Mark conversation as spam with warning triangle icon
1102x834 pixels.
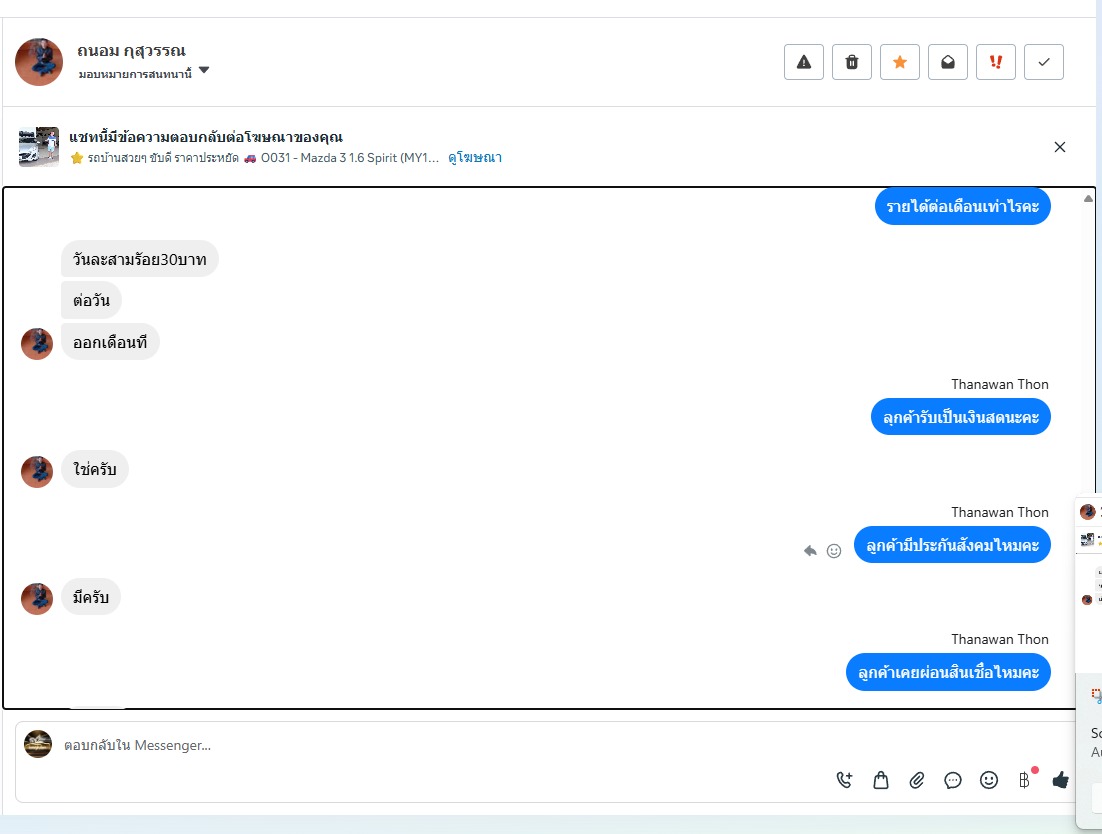pyautogui.click(x=803, y=62)
